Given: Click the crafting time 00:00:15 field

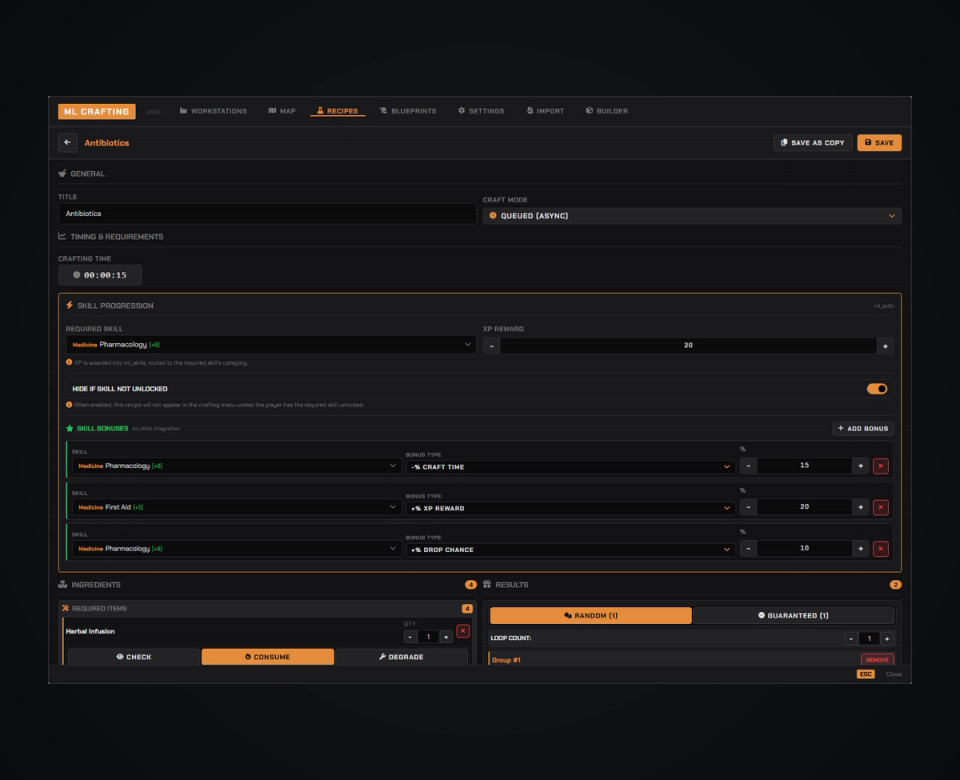Looking at the screenshot, I should click(x=100, y=275).
